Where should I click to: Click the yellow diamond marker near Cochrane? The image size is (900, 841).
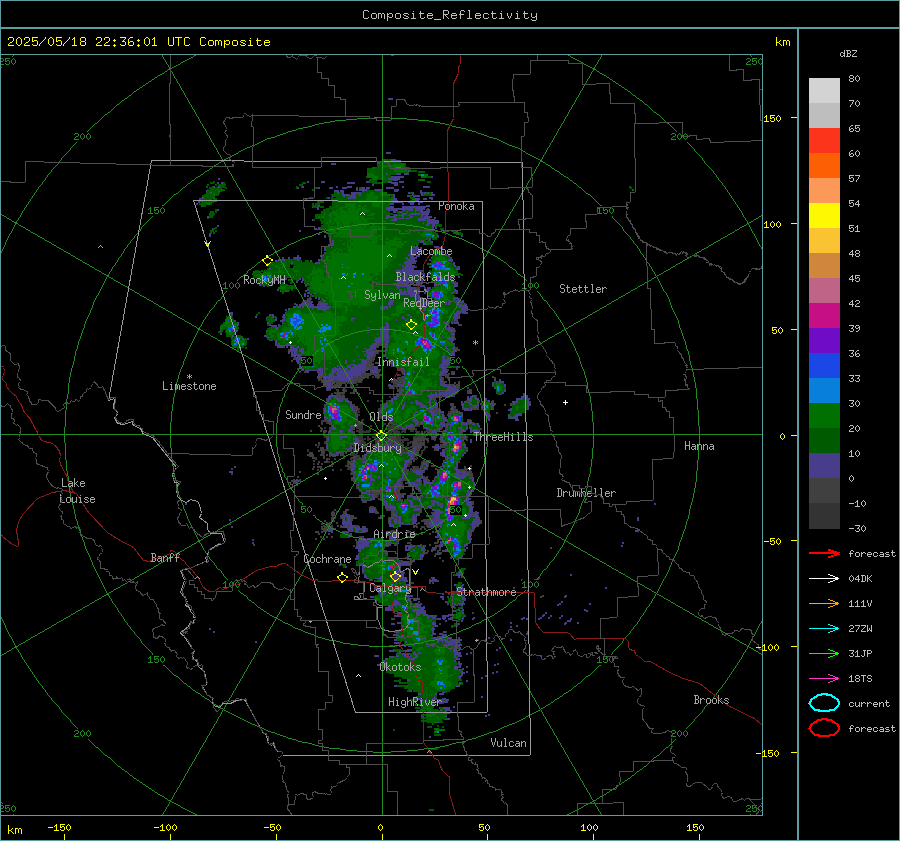343,577
